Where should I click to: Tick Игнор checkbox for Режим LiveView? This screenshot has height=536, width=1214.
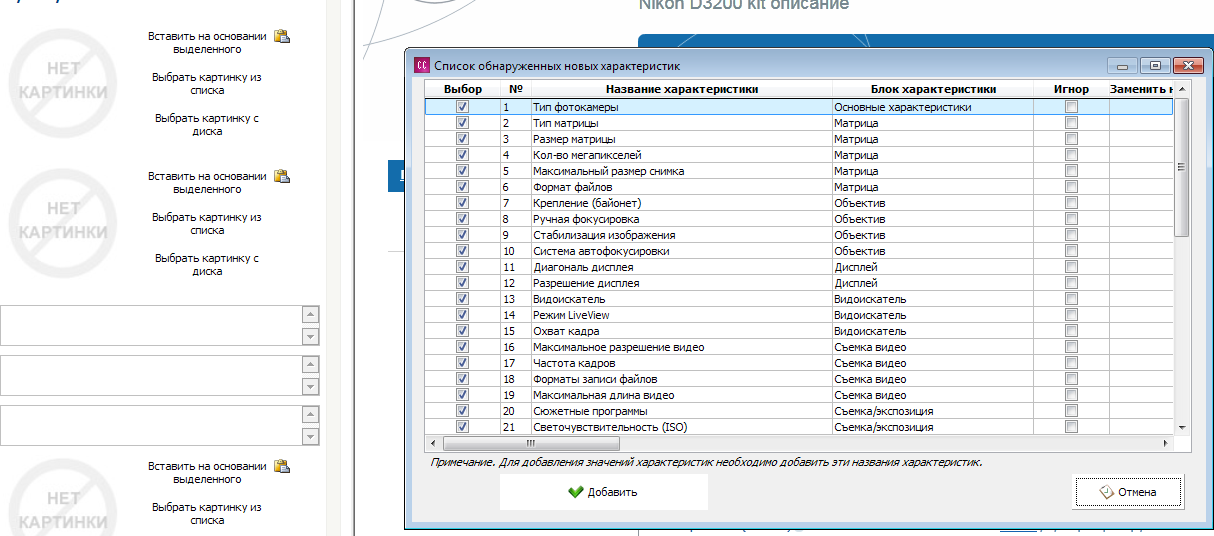click(x=1071, y=315)
